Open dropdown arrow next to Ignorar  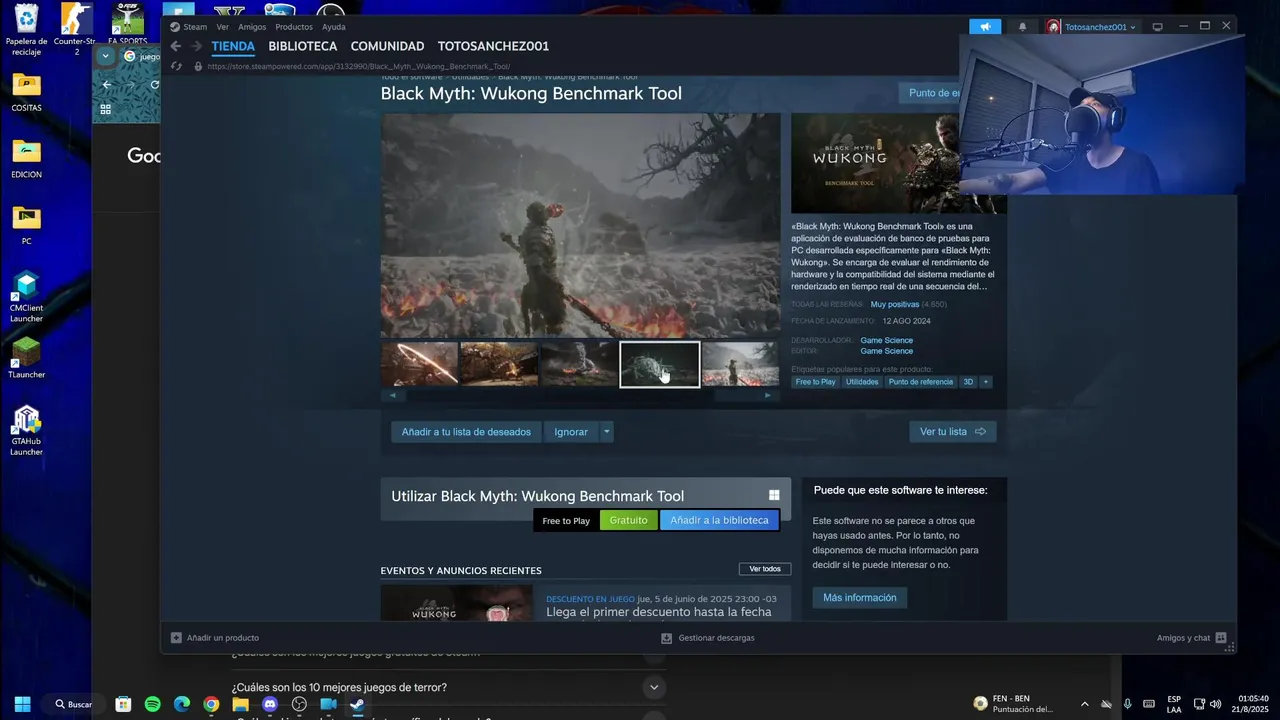click(x=606, y=432)
